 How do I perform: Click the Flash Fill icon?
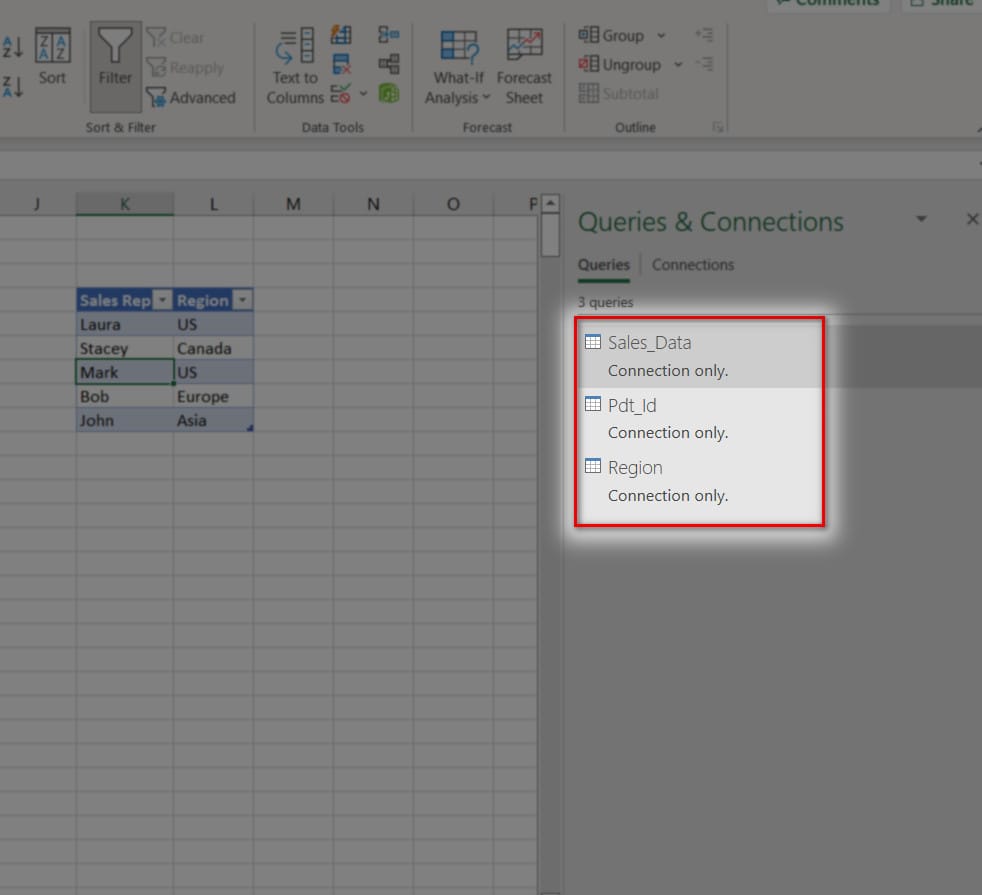tap(341, 35)
